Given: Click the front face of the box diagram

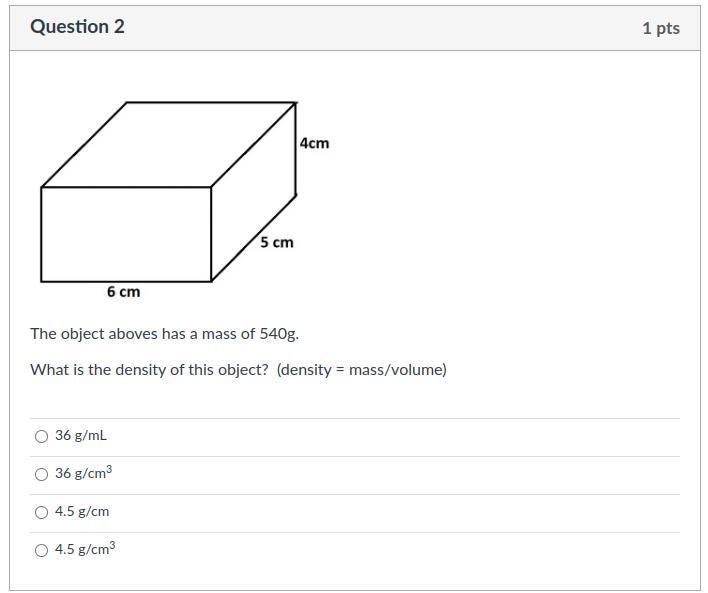Looking at the screenshot, I should [x=126, y=234].
